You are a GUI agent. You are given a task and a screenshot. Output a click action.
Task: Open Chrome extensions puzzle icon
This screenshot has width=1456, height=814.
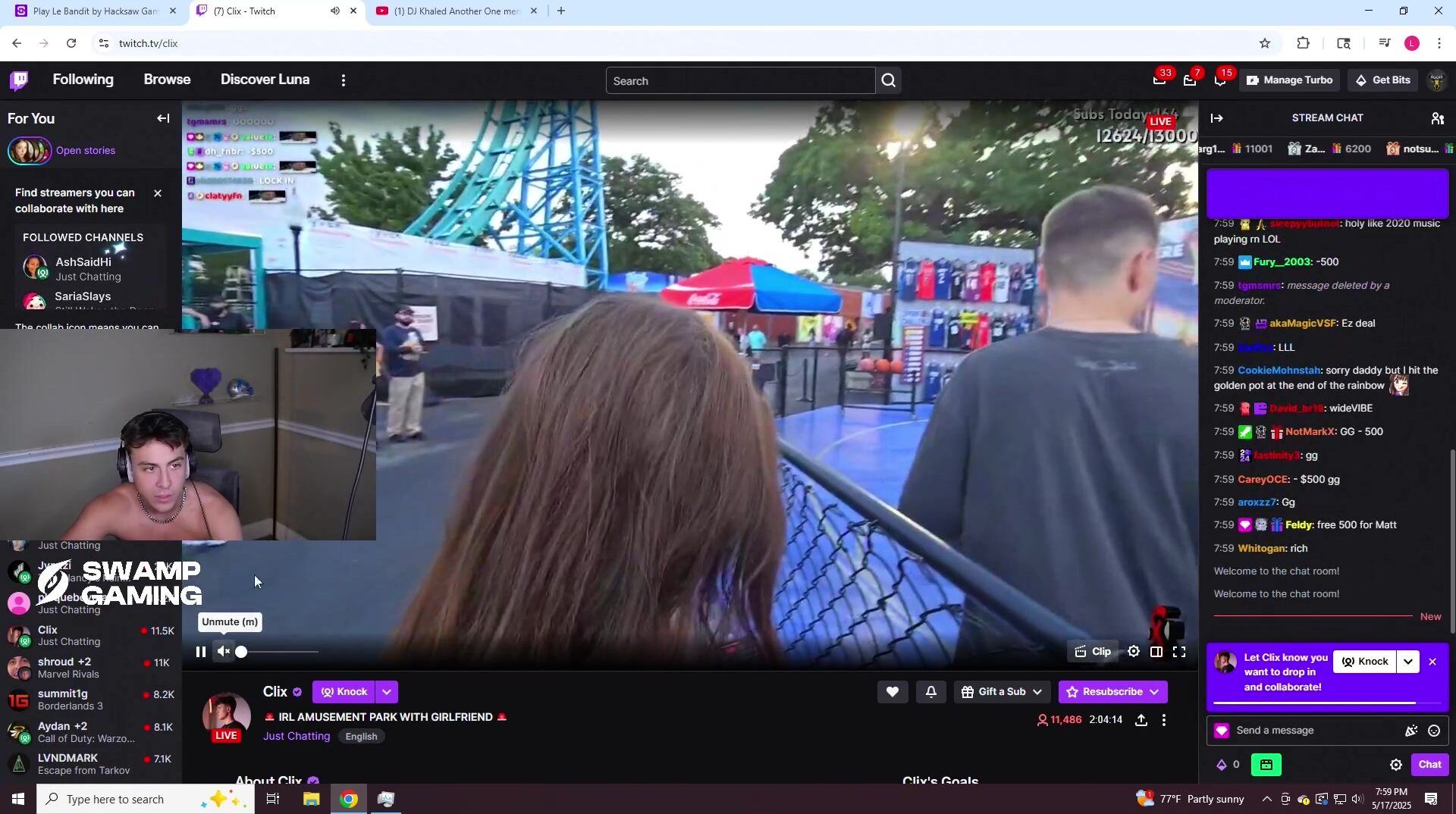1304,43
